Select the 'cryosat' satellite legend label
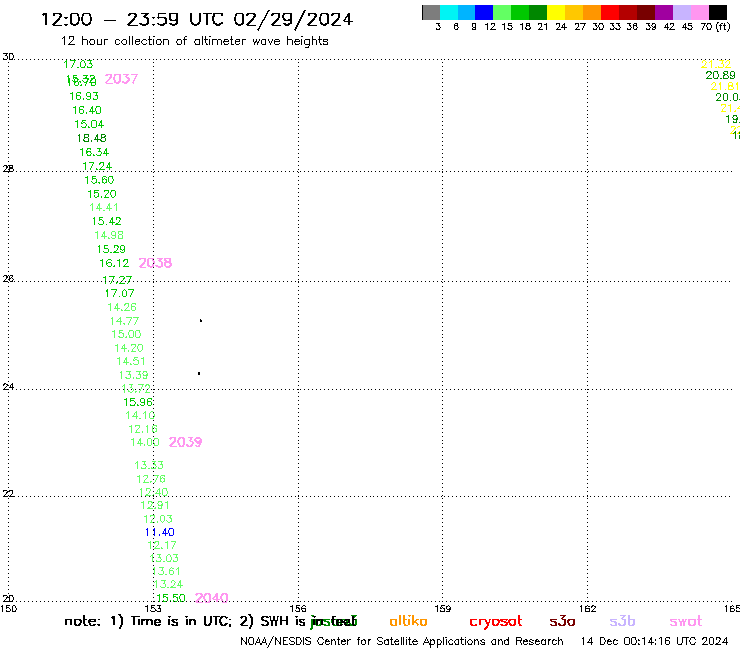Image resolution: width=740 pixels, height=650 pixels. coord(496,622)
